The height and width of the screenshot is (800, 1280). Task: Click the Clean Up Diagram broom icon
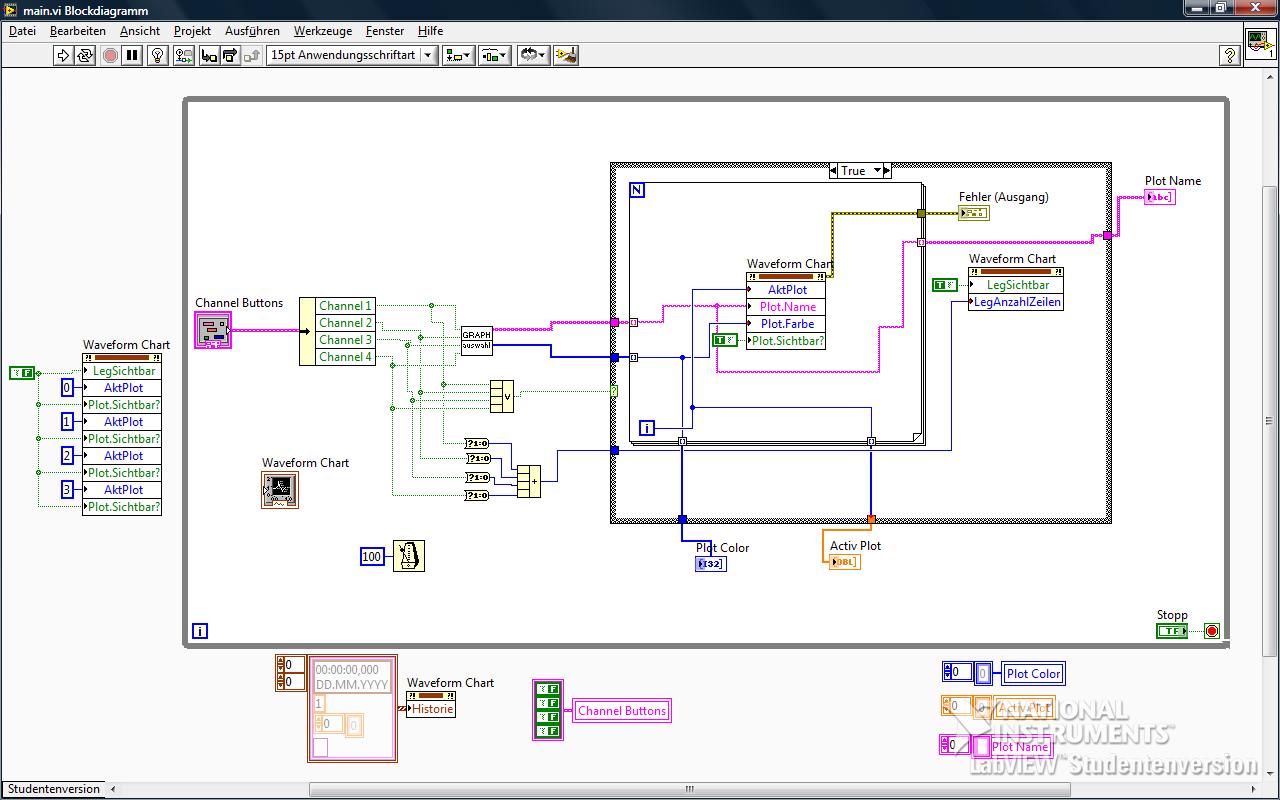[x=566, y=55]
